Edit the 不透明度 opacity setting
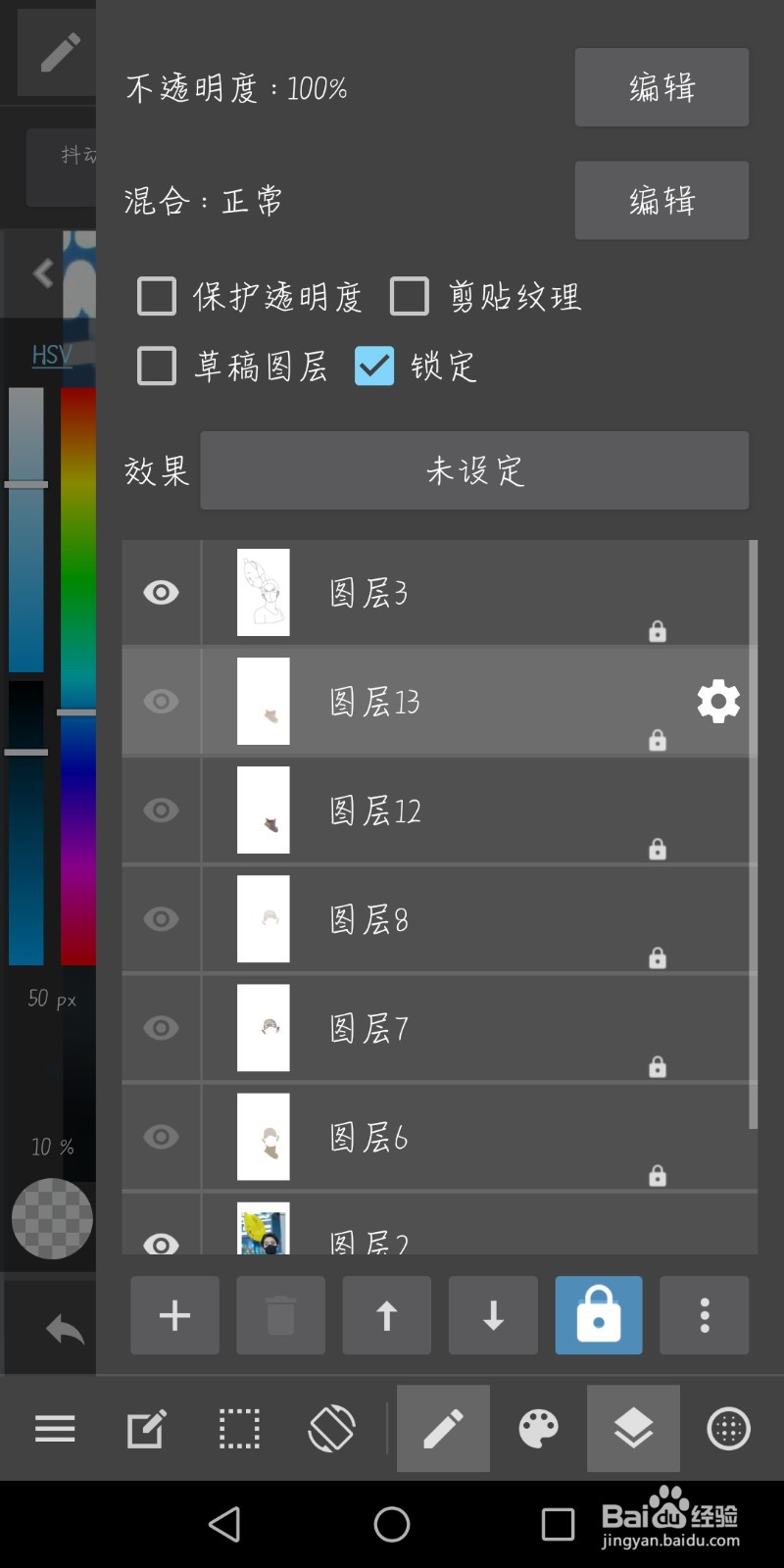The image size is (784, 1568). pos(661,87)
